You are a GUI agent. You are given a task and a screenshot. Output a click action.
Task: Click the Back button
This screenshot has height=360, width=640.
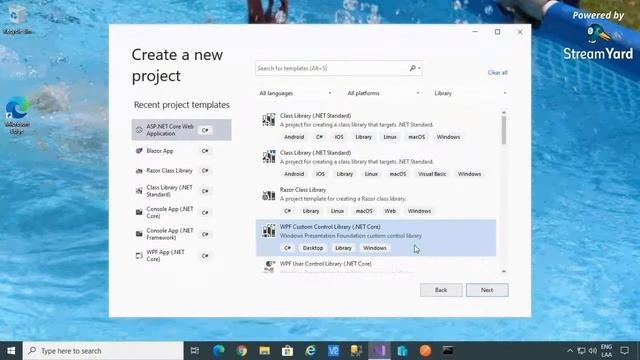tap(441, 290)
